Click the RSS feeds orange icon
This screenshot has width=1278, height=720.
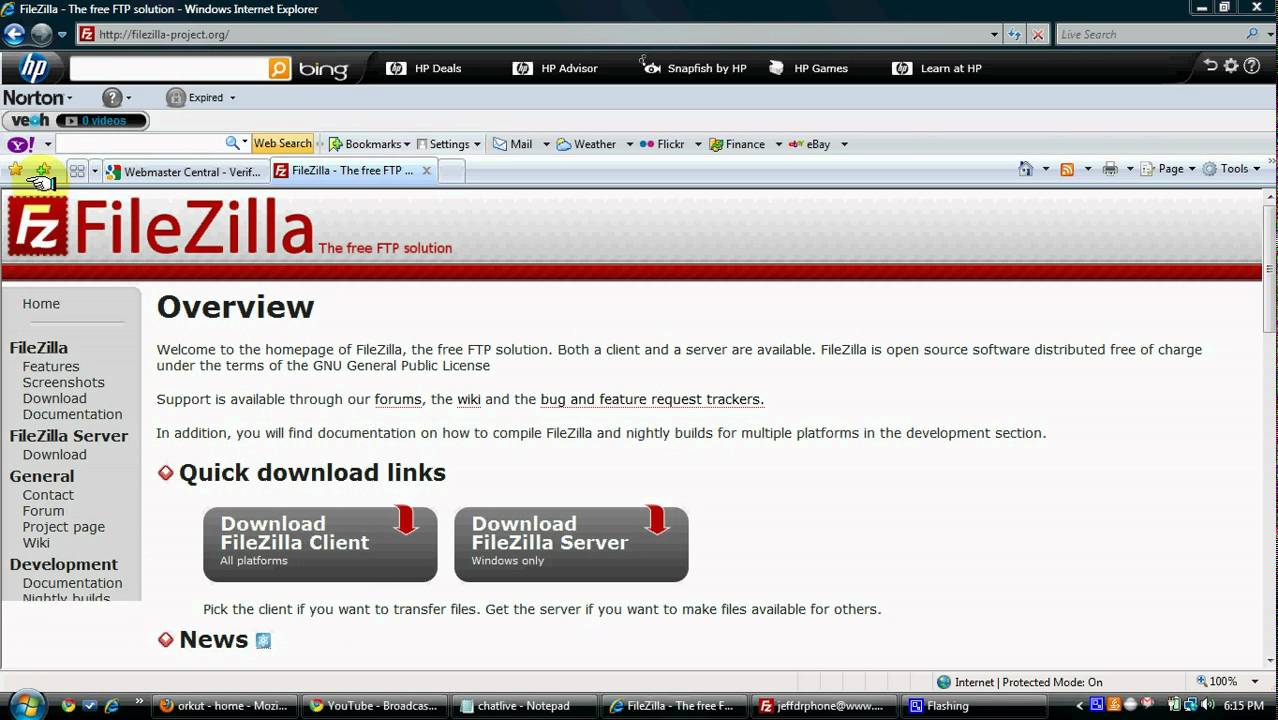pos(1067,169)
